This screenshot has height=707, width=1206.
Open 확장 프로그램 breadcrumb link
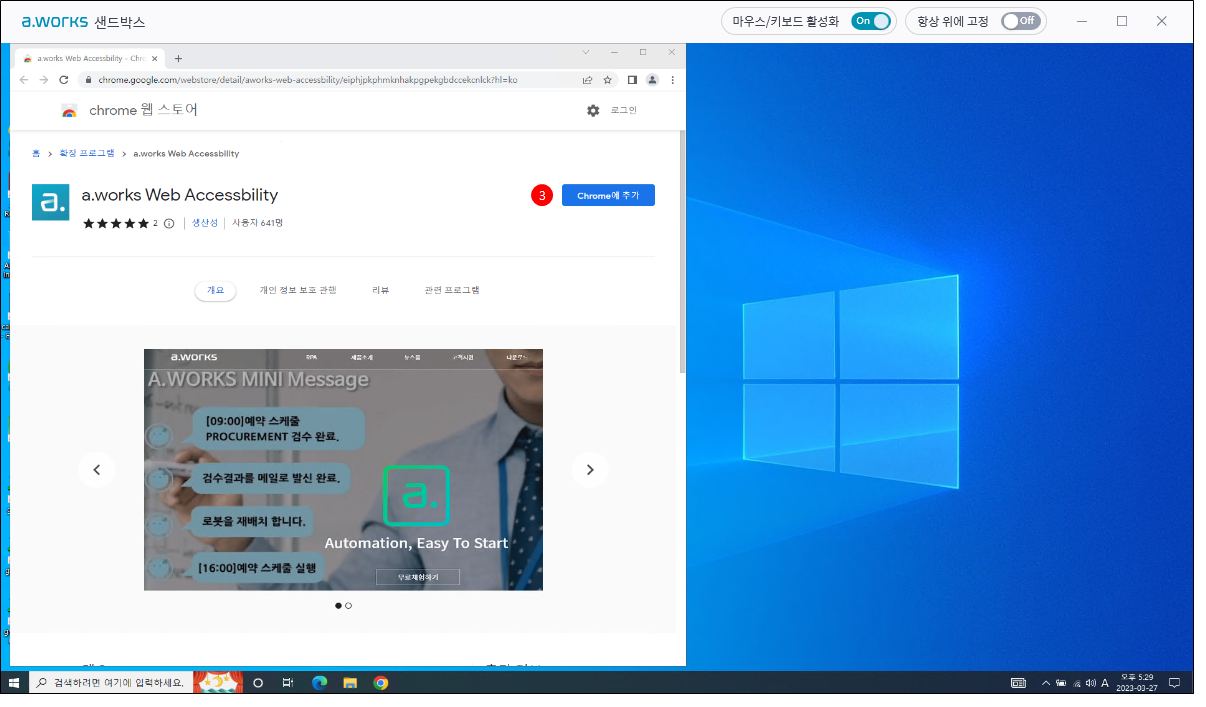(87, 154)
